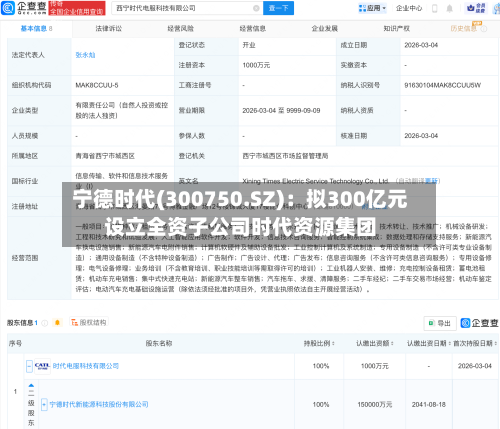Click the 更新 link beside English name
This screenshot has height=429, width=500.
coord(431,181)
